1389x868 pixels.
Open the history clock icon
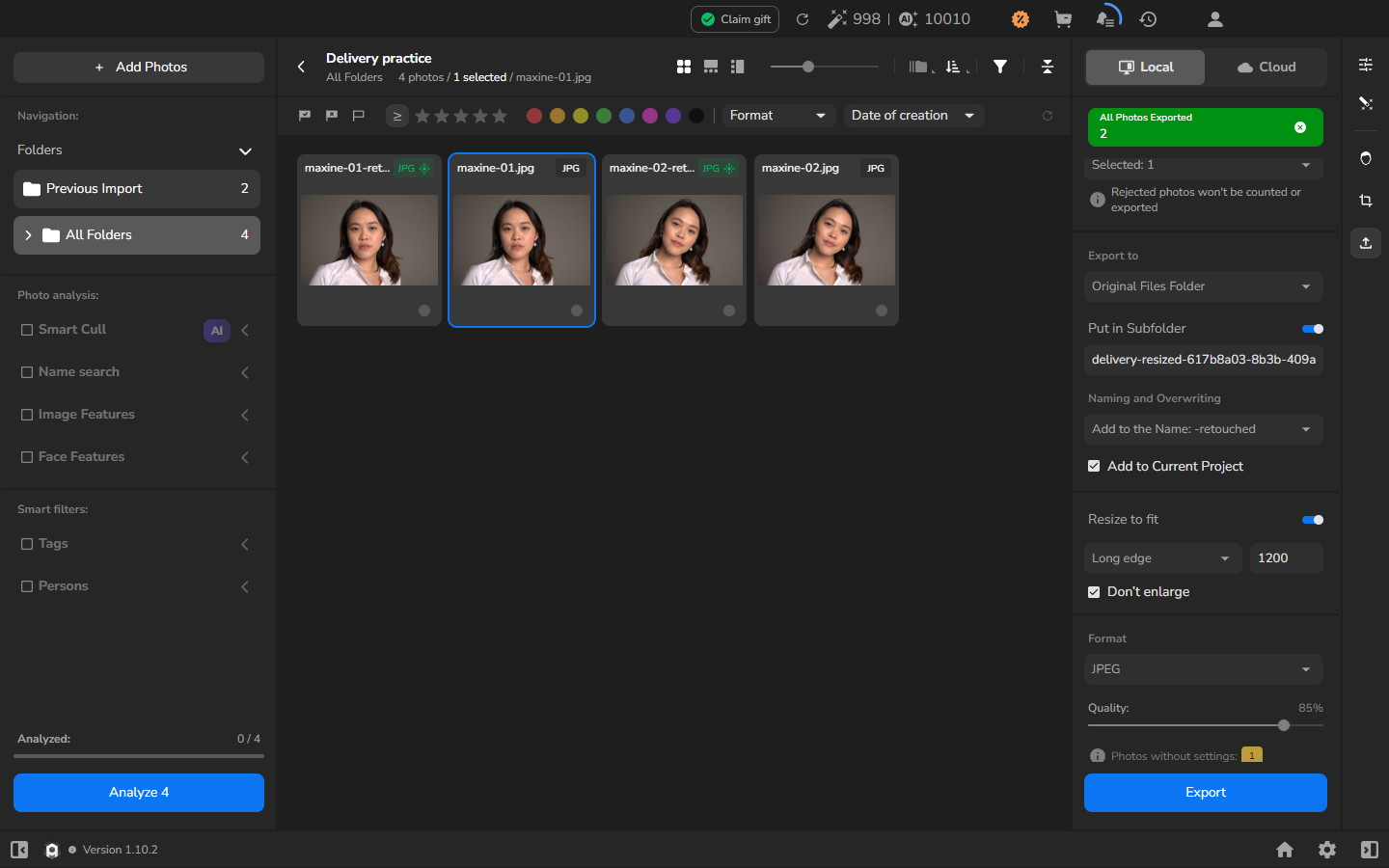pos(1148,19)
